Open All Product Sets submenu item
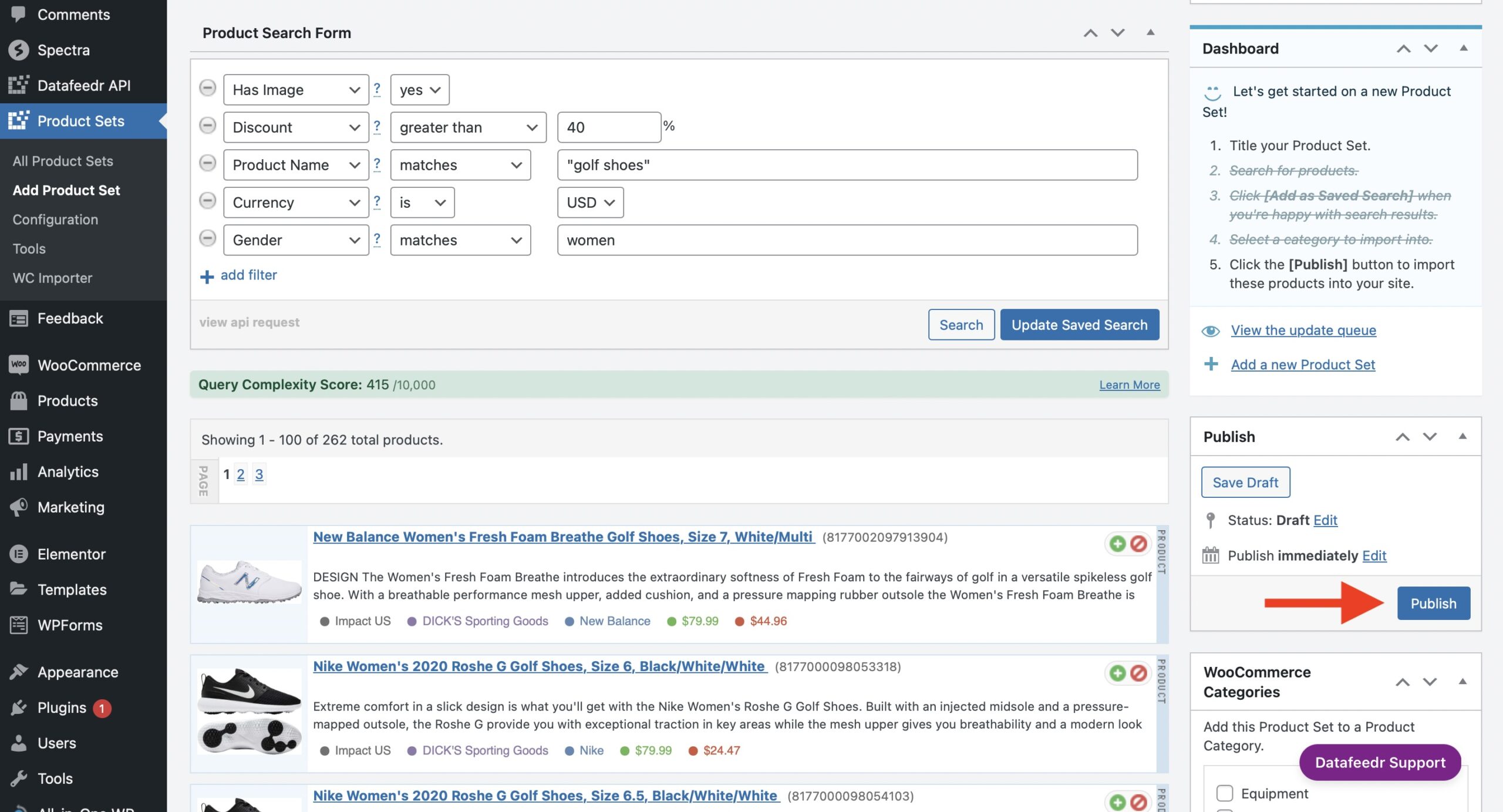Viewport: 1503px width, 812px height. [x=63, y=161]
